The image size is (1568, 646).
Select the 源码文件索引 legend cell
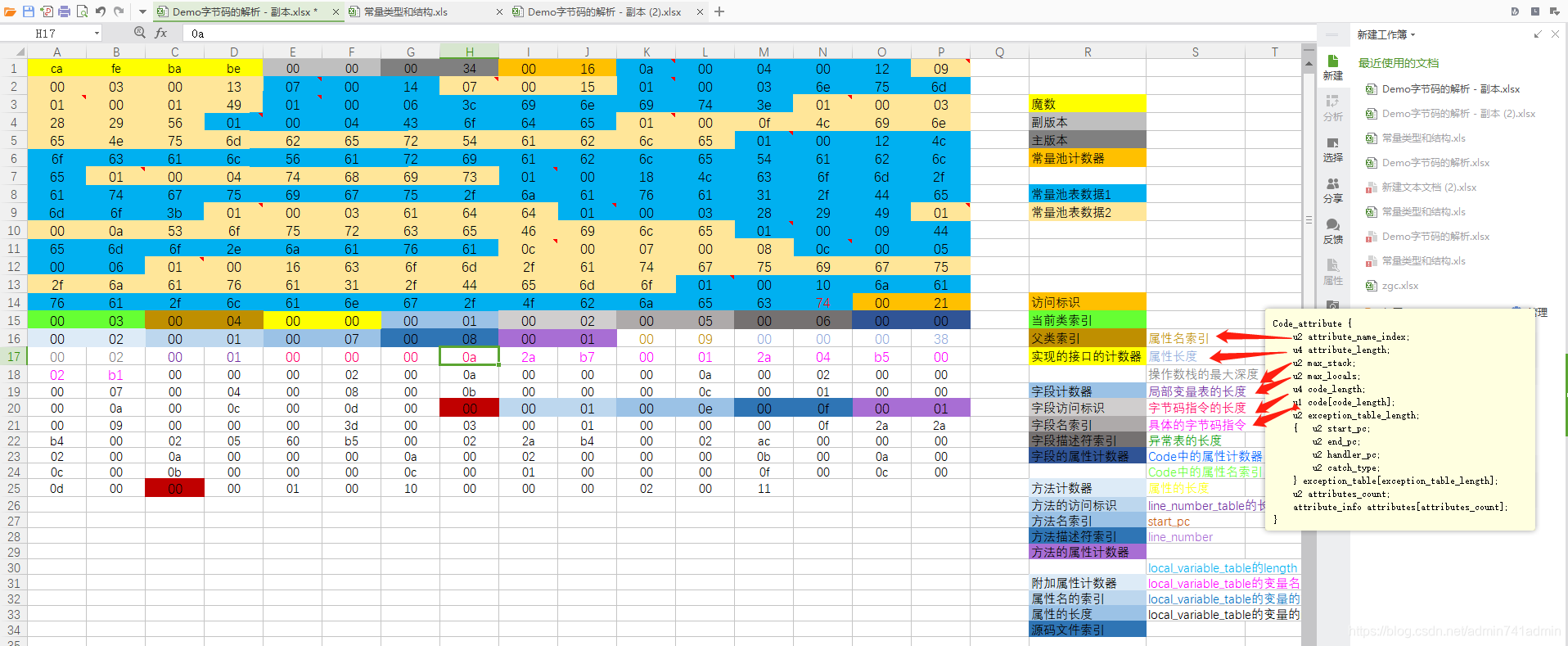click(1088, 630)
